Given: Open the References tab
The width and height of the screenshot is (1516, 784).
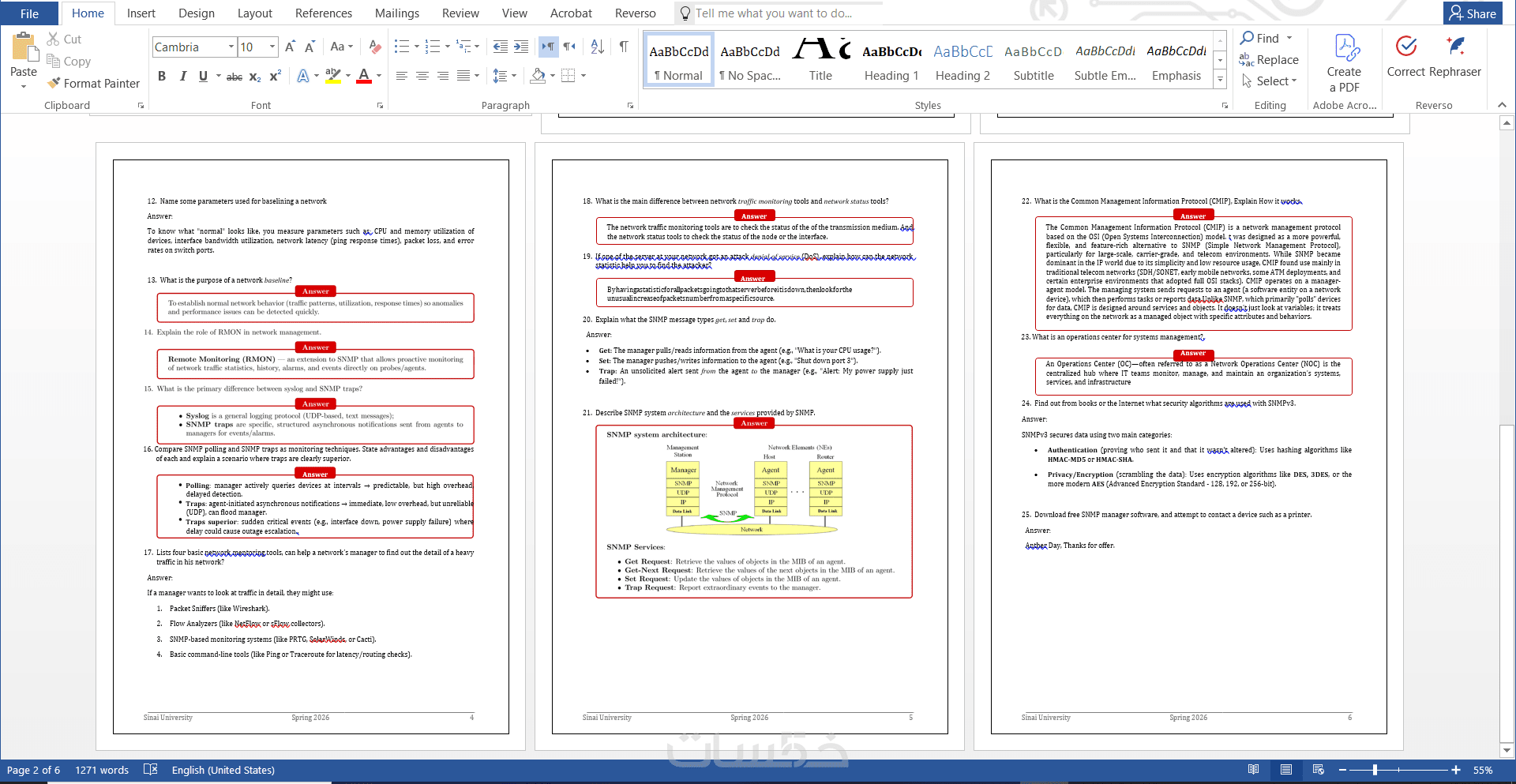Looking at the screenshot, I should (x=324, y=13).
